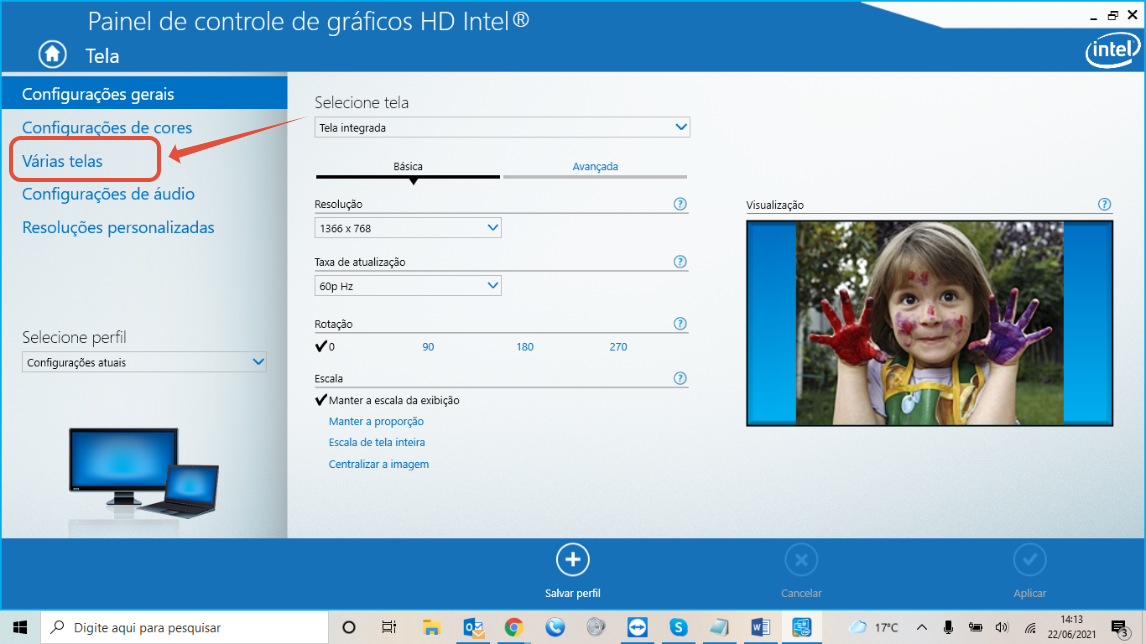Screen dimensions: 1146x644
Task: Open Resoluções personalizadas in sidebar
Action: tap(118, 227)
